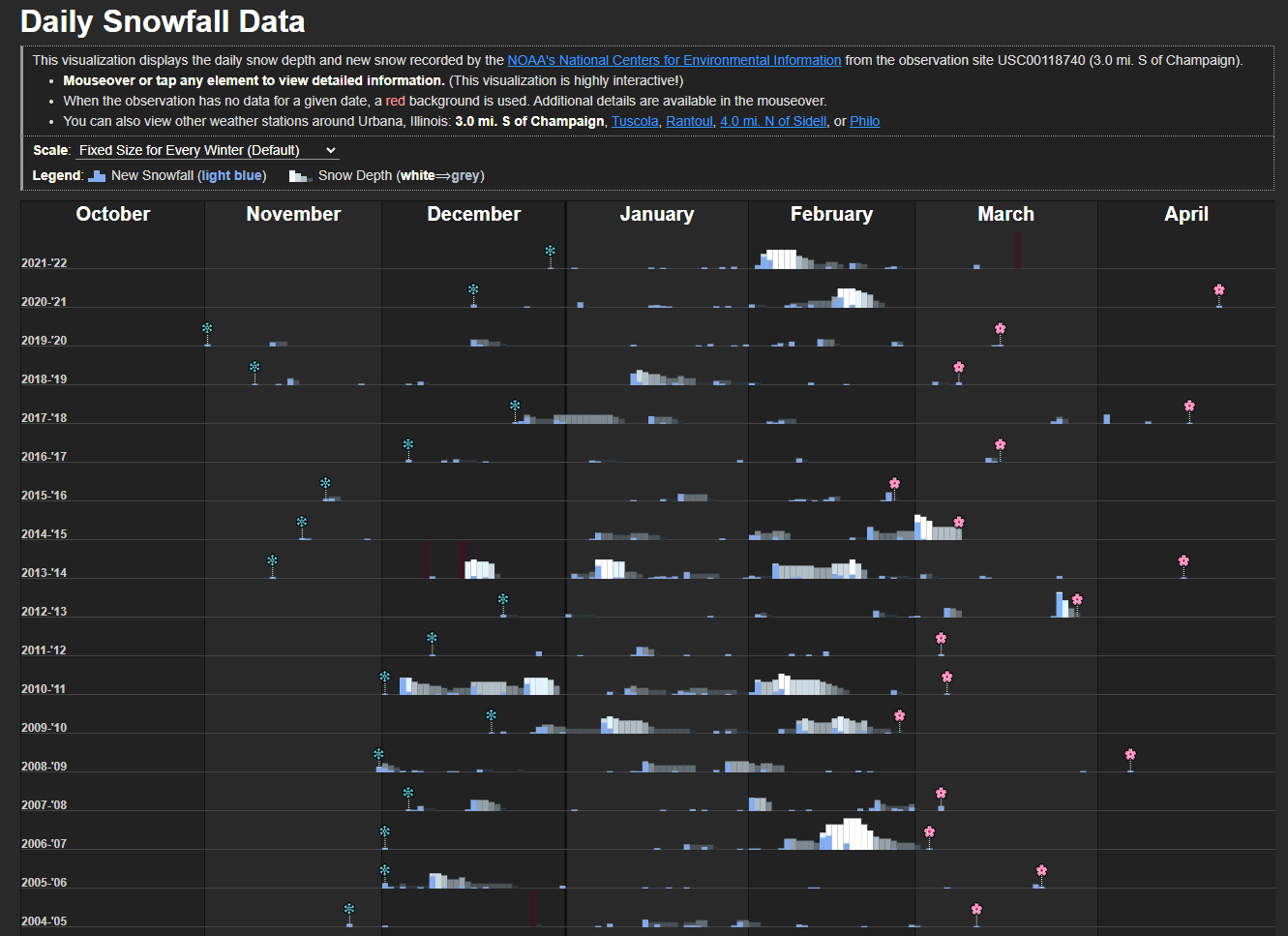Click last snow flower icon in 2014-'15 row
Image resolution: width=1288 pixels, height=936 pixels.
pyautogui.click(x=959, y=523)
